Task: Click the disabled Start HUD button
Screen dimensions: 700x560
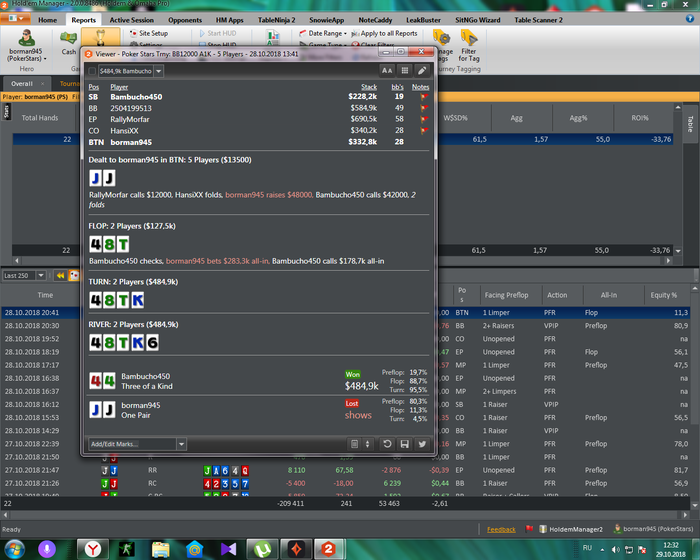Action: (217, 33)
